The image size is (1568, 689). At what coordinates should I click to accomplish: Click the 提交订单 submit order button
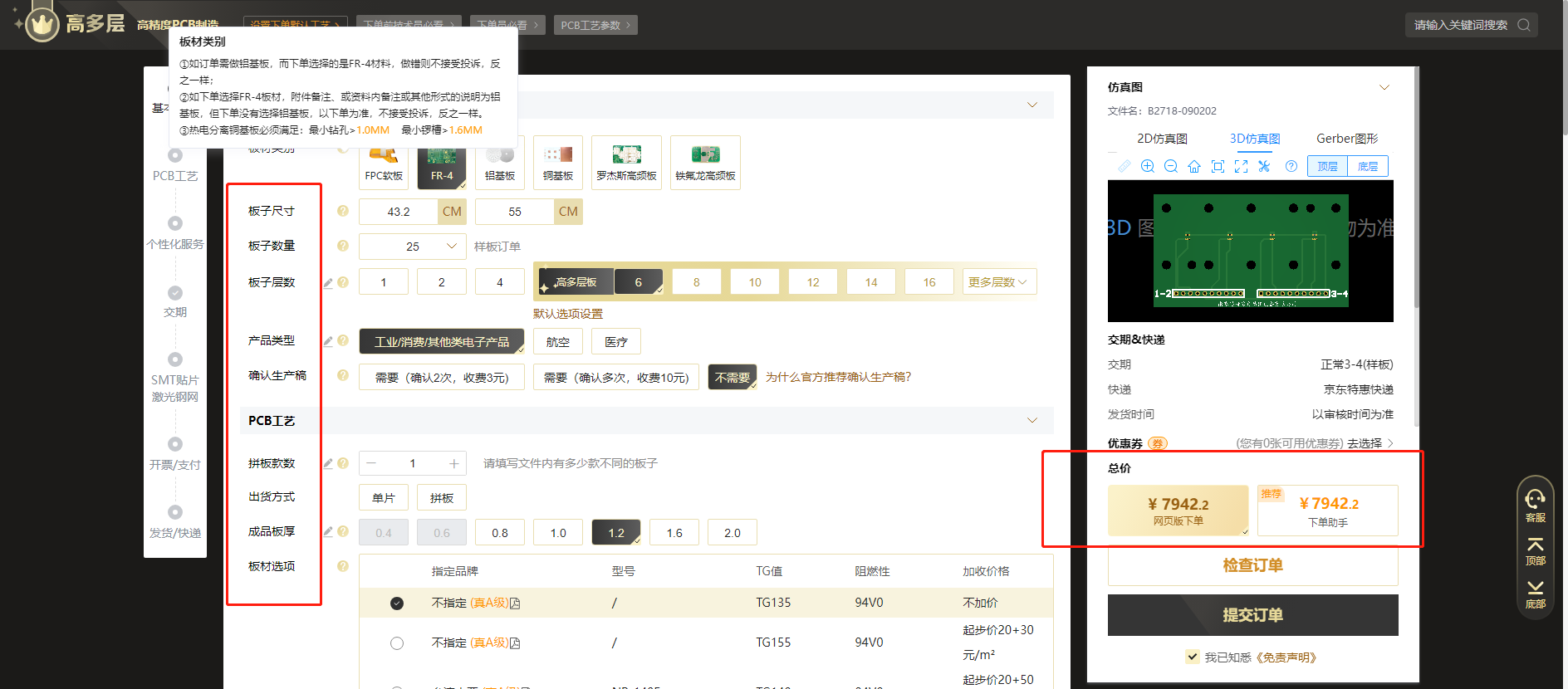(x=1252, y=615)
